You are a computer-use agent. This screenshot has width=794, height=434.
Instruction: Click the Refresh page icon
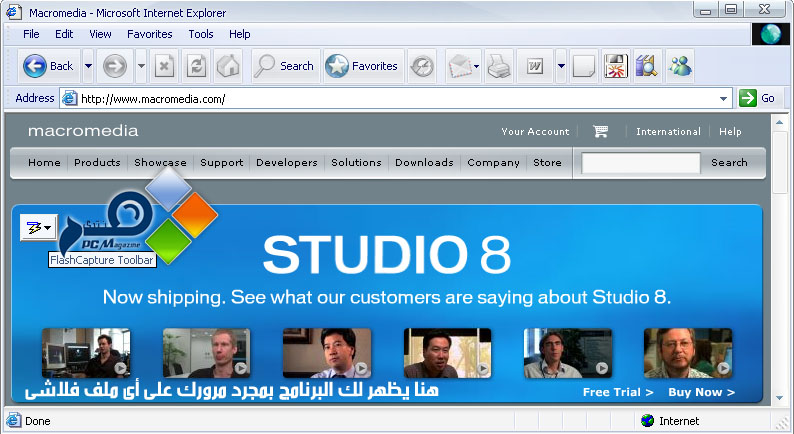tap(197, 66)
